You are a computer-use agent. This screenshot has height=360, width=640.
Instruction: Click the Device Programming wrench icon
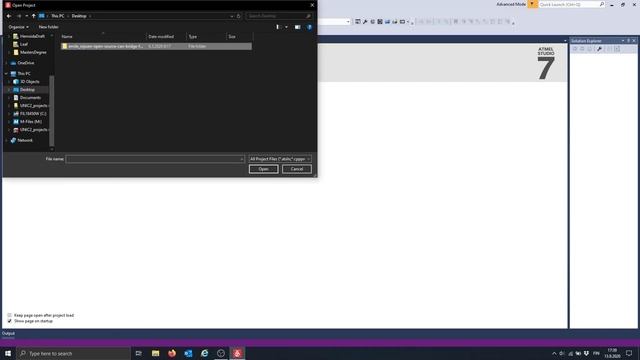coord(365,22)
